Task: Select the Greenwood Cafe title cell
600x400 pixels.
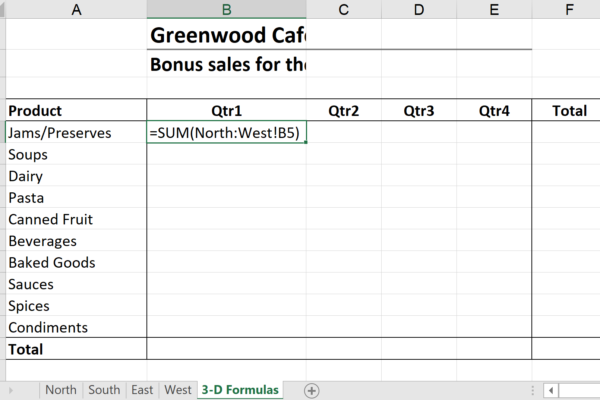Action: pos(227,35)
